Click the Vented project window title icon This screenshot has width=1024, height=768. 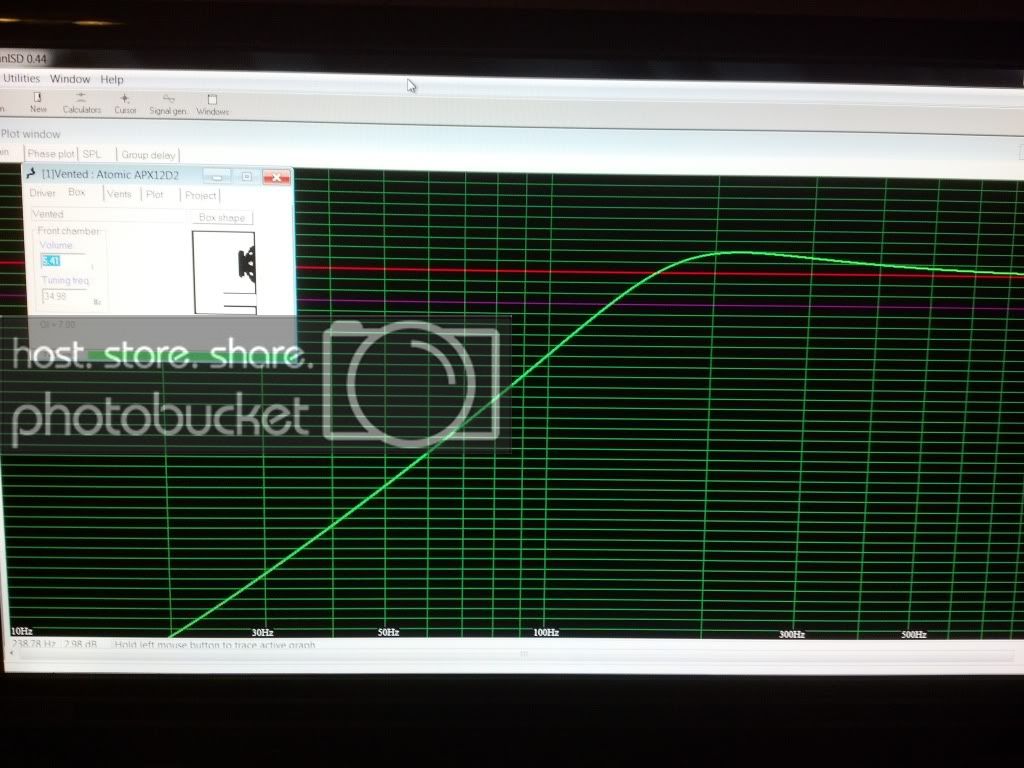(x=31, y=173)
